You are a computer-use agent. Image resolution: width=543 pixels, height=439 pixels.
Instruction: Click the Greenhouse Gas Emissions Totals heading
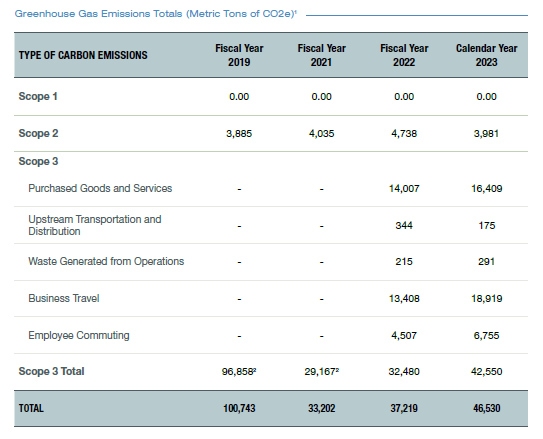155,14
